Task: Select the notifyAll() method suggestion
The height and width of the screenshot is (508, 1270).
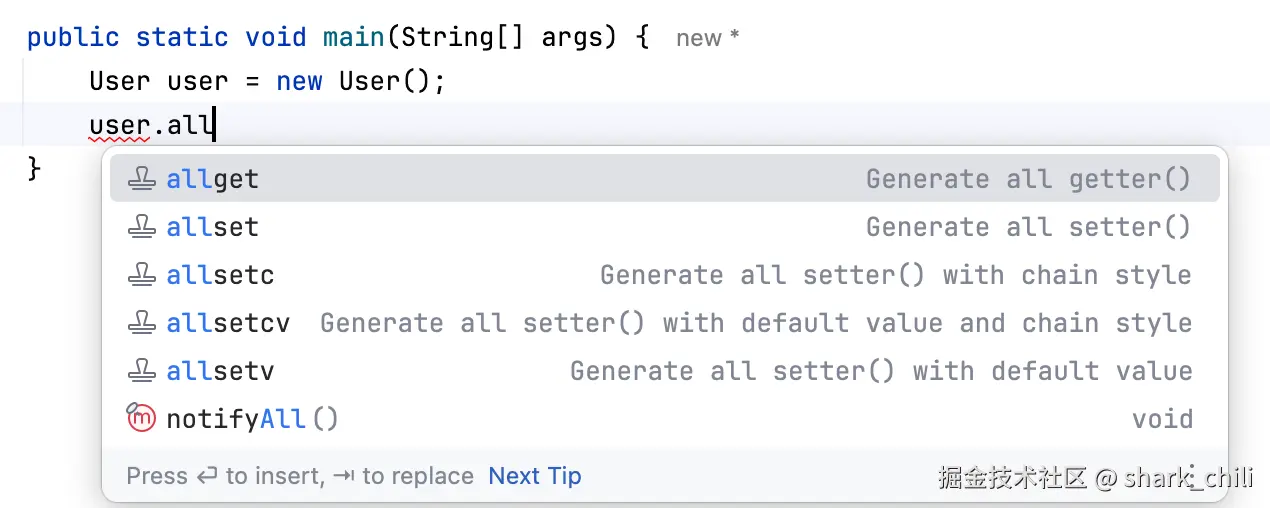Action: [x=664, y=419]
